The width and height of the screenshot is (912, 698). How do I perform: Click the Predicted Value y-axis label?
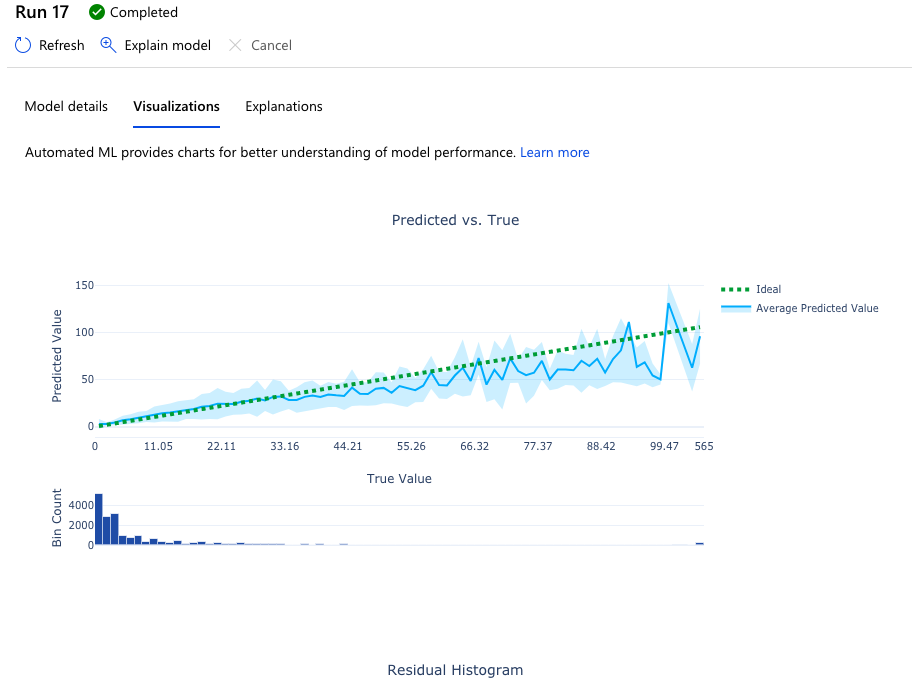[57, 357]
